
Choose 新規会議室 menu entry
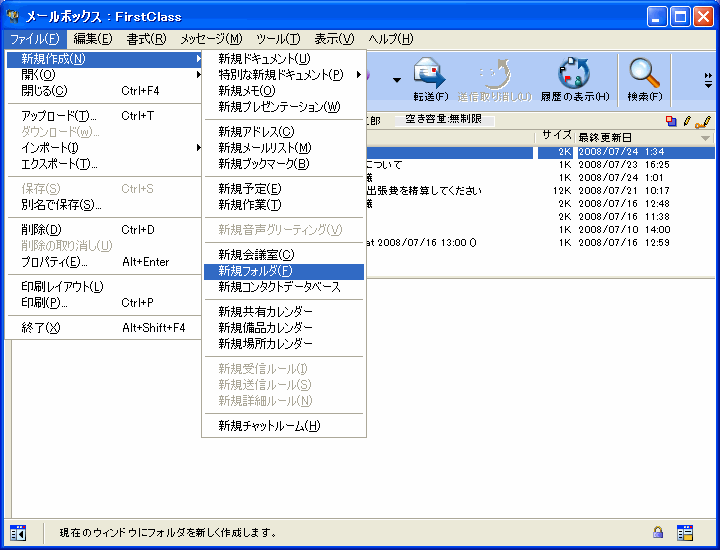pyautogui.click(x=256, y=255)
